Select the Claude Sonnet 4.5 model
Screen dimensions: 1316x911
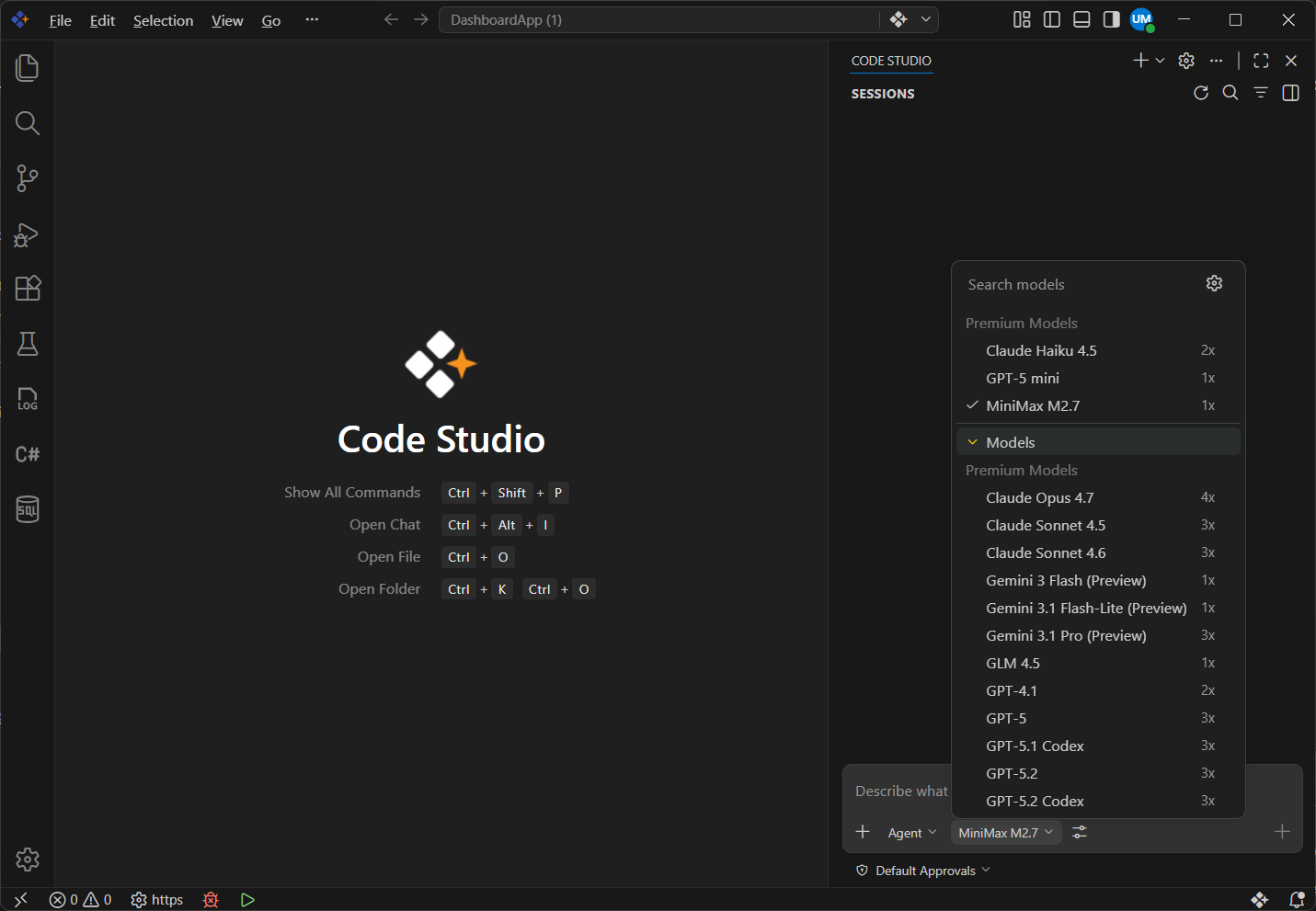[1099, 525]
